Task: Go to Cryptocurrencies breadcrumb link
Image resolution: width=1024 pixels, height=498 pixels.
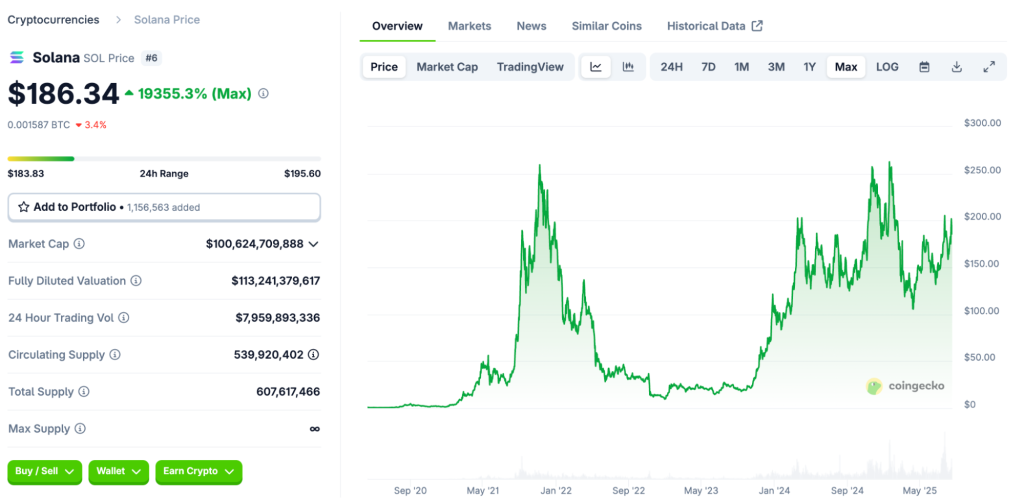Action: point(53,20)
